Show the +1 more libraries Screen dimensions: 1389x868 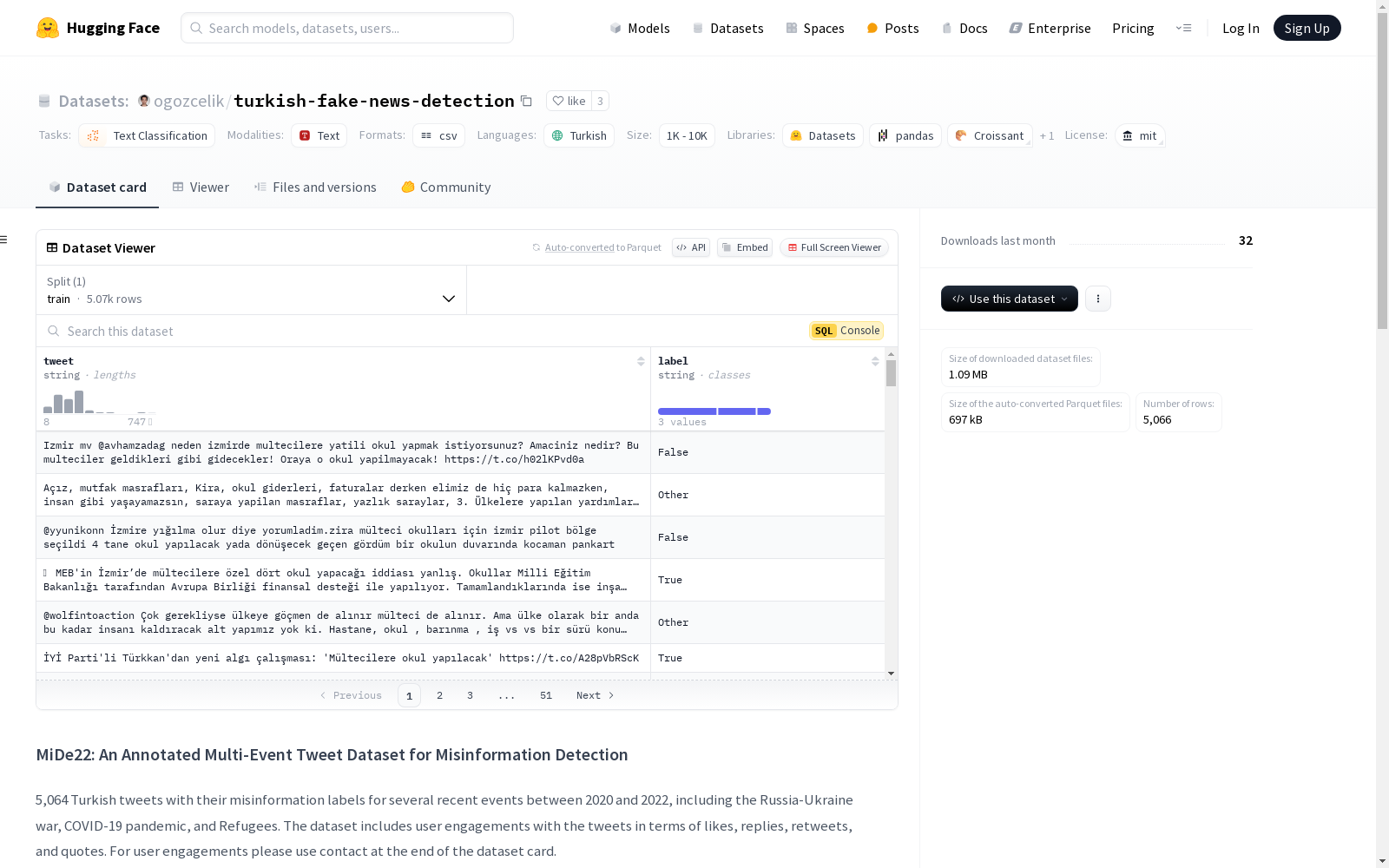(1047, 135)
